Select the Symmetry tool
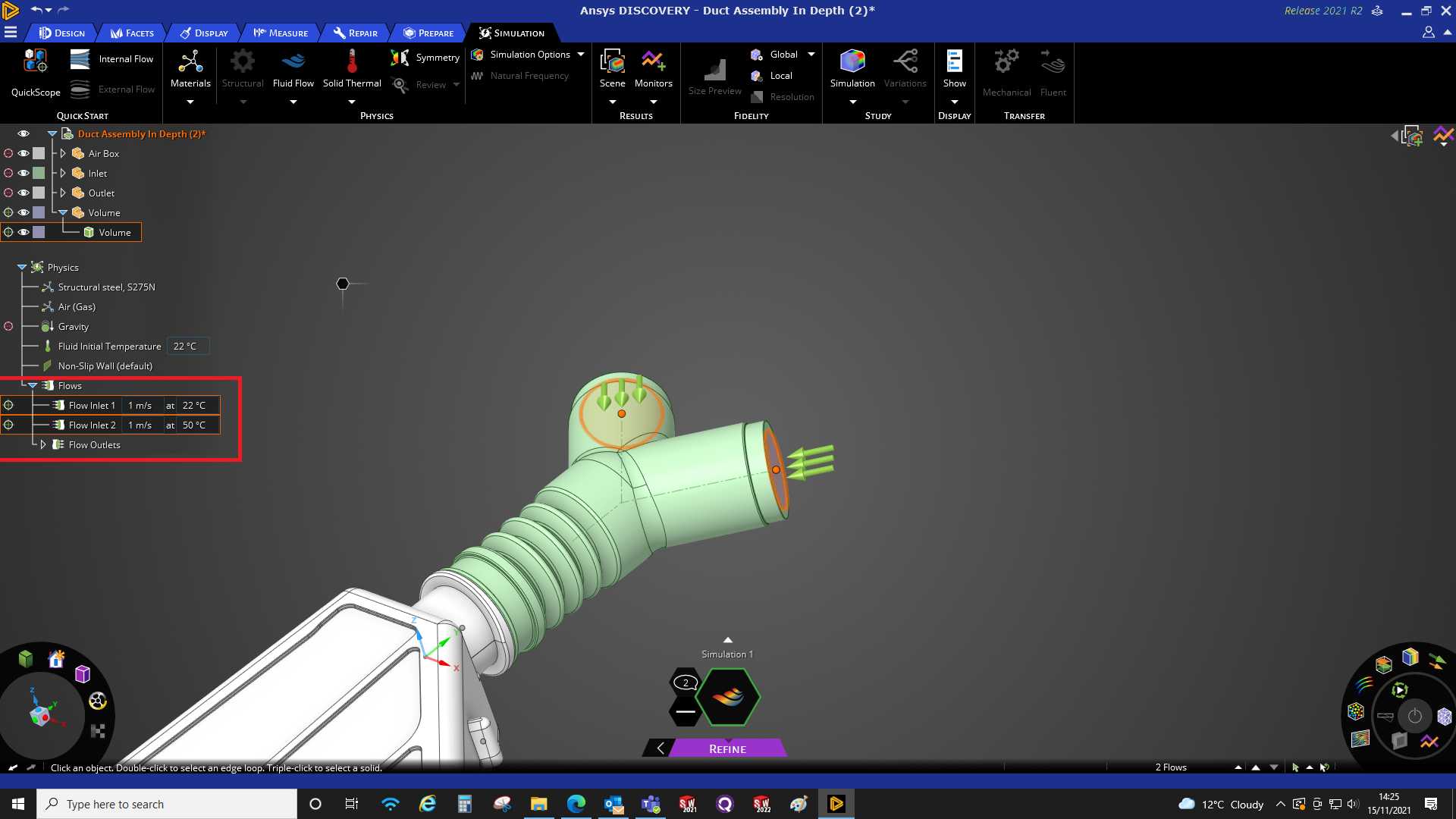 (425, 58)
